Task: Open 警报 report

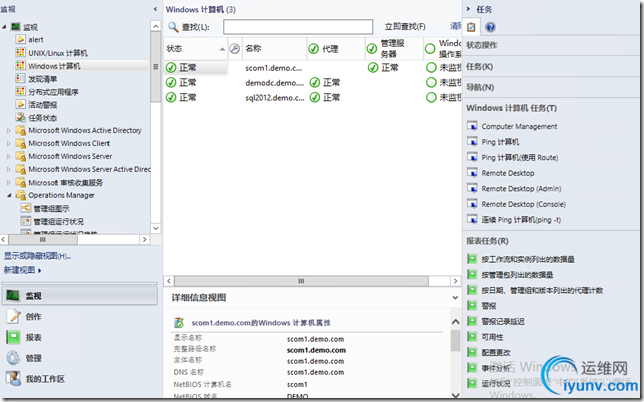Action: coord(489,306)
